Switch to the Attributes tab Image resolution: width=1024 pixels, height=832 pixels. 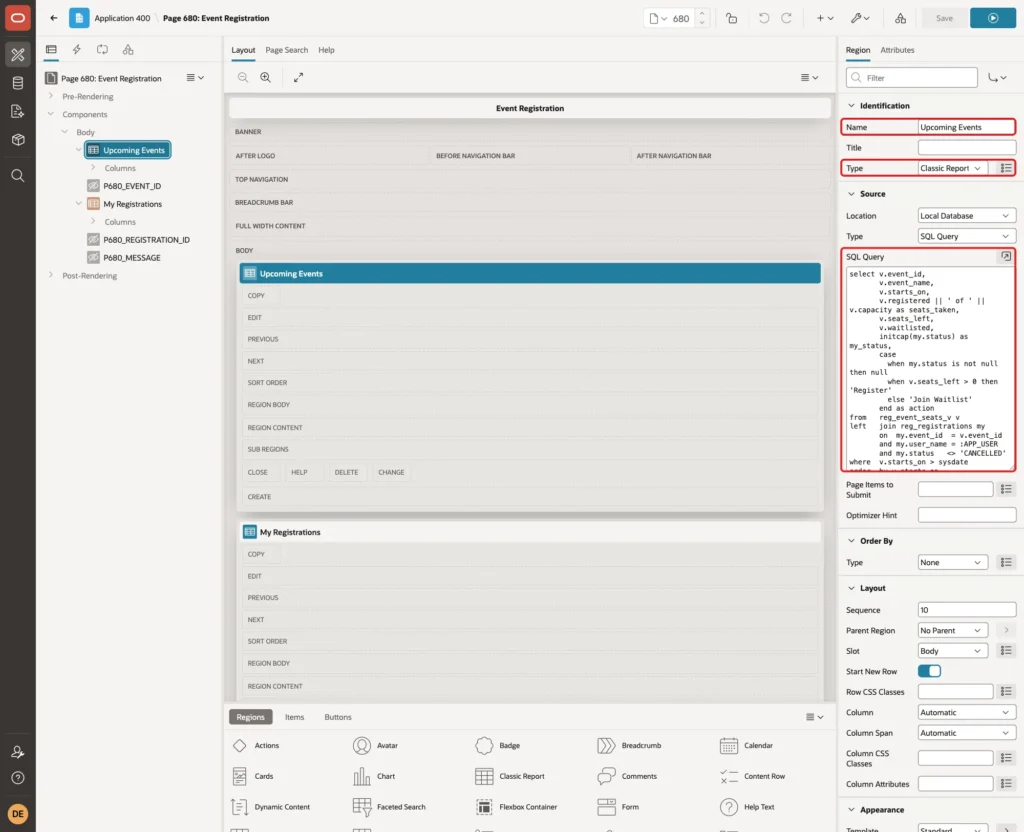[x=897, y=50]
